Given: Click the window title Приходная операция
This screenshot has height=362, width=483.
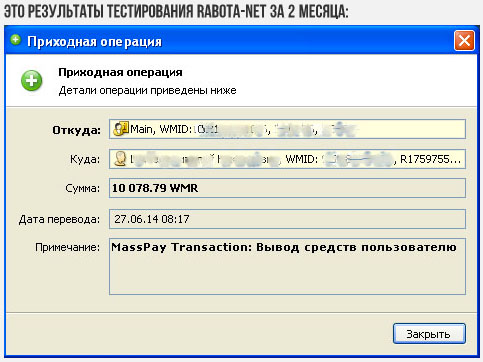Looking at the screenshot, I should coord(94,42).
